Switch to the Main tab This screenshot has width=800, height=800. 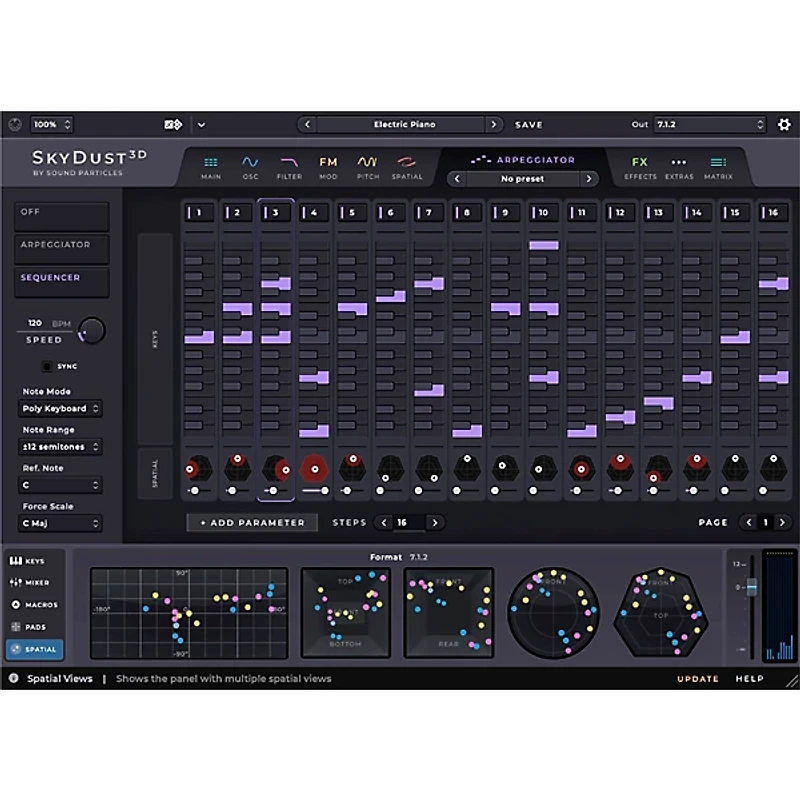tap(211, 166)
